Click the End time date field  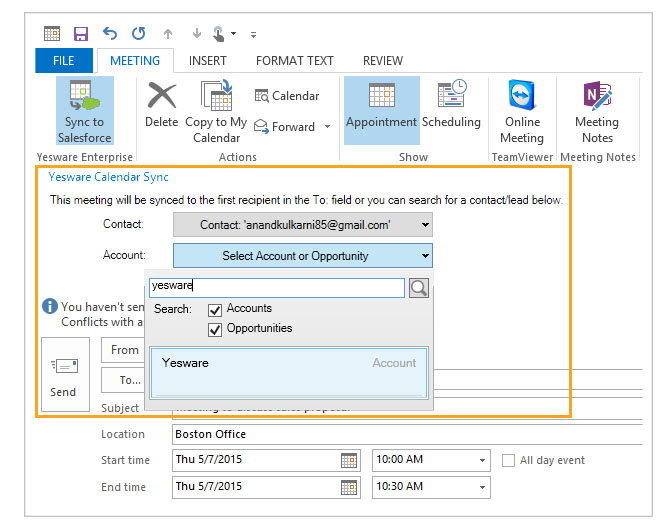(x=266, y=487)
